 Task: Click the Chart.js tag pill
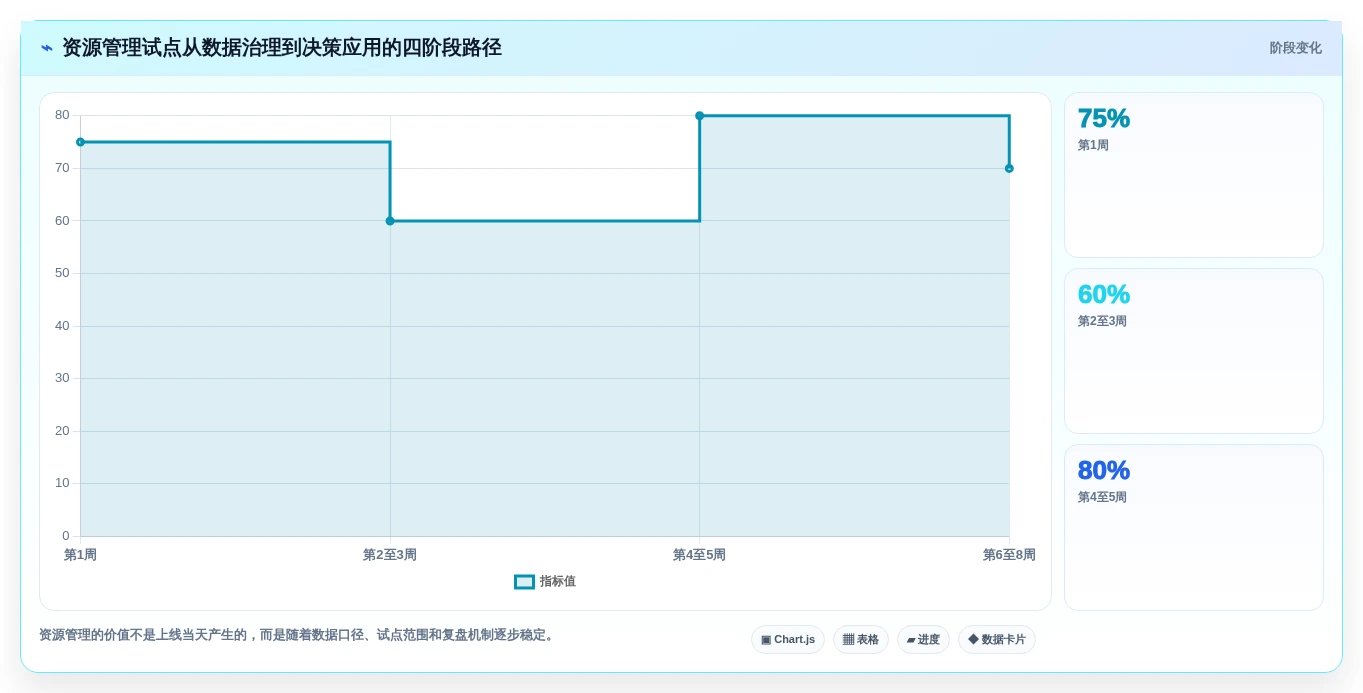pyautogui.click(x=788, y=640)
